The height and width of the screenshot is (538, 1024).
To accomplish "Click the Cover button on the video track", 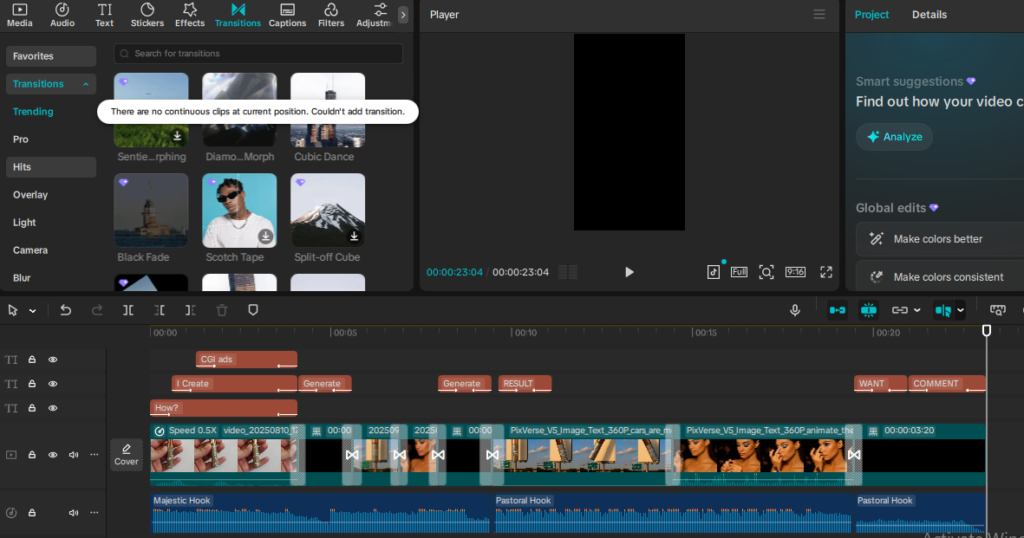I will pos(126,455).
